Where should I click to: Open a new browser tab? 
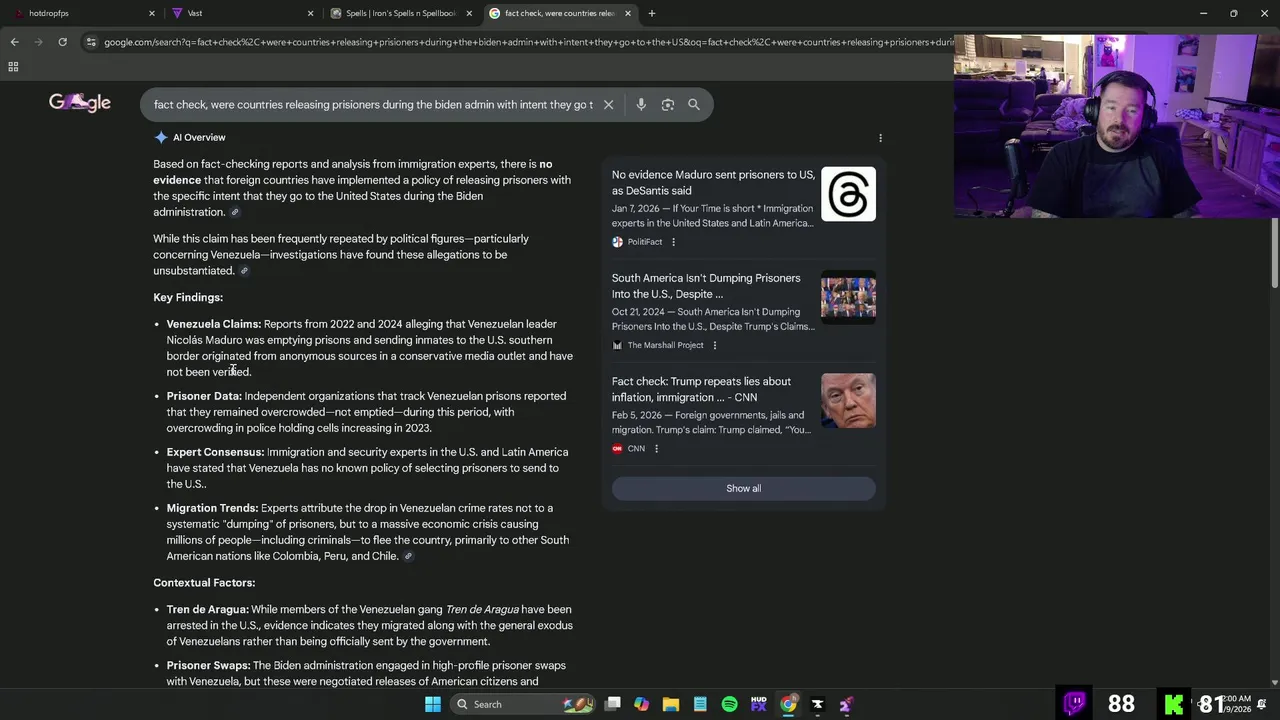pos(652,13)
